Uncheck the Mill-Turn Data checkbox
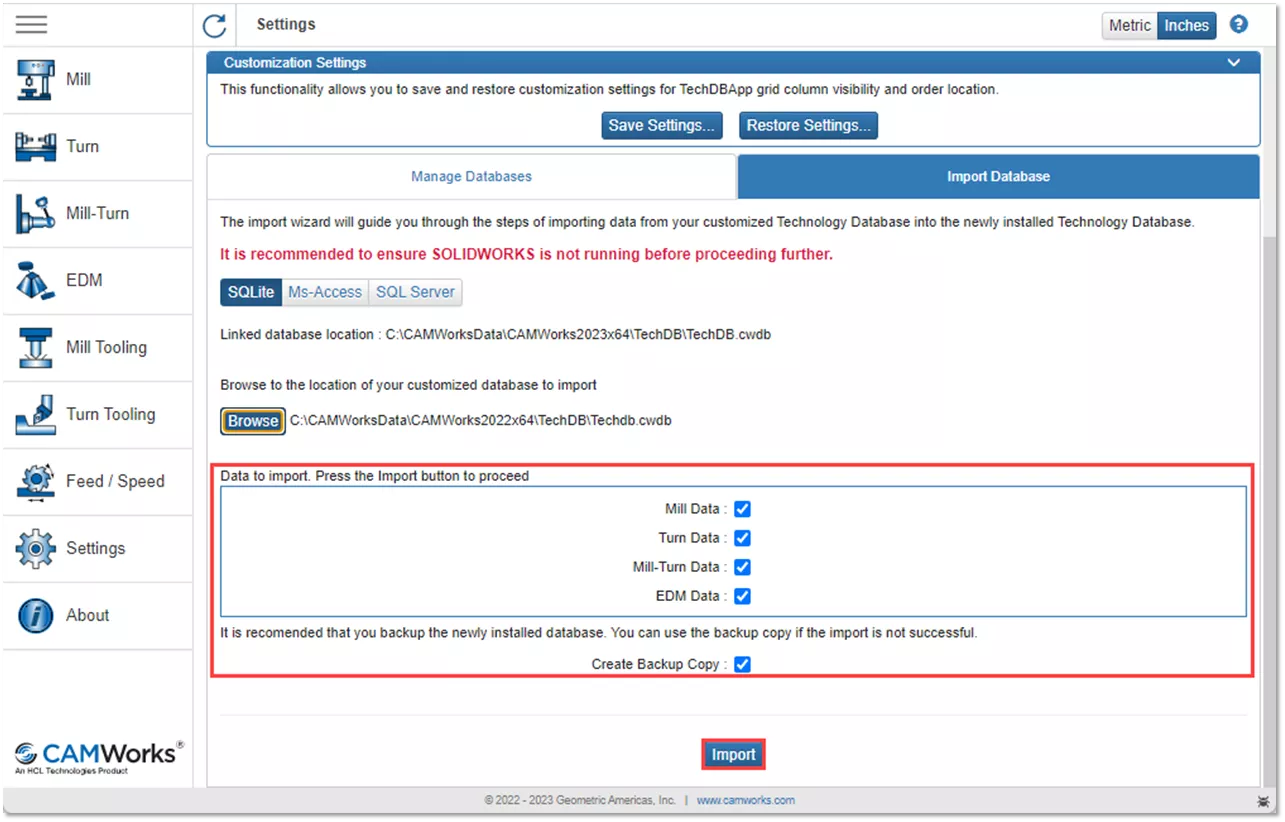 [x=742, y=567]
